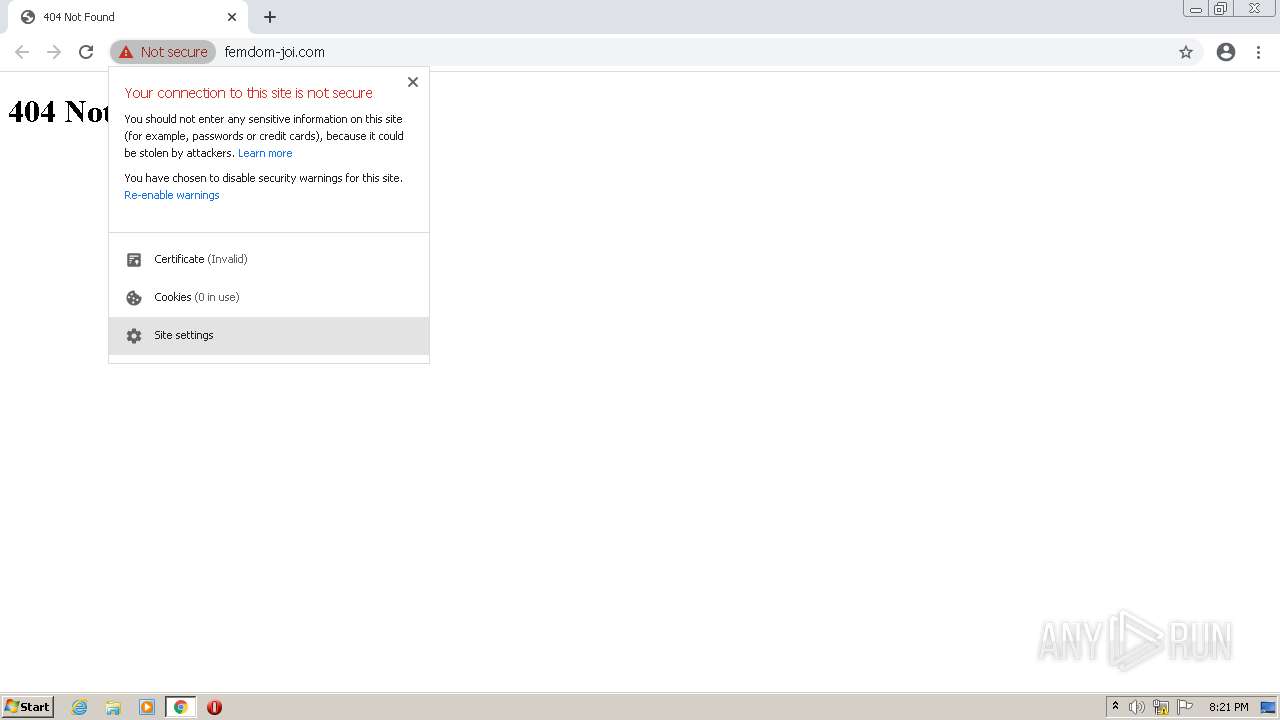
Task: Click the browser back arrow
Action: point(22,52)
